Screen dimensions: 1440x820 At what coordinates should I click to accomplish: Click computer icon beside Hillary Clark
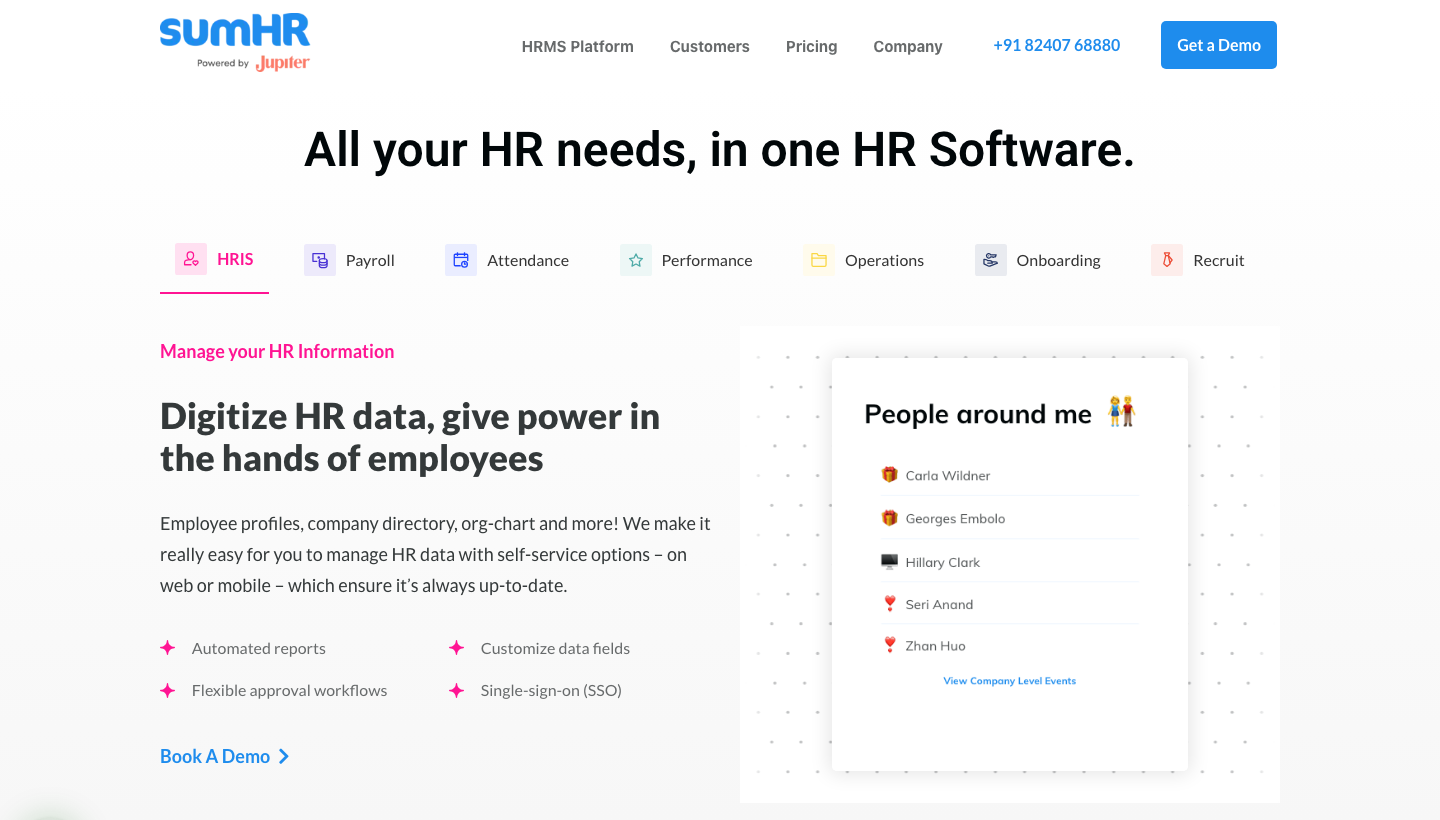tap(889, 562)
